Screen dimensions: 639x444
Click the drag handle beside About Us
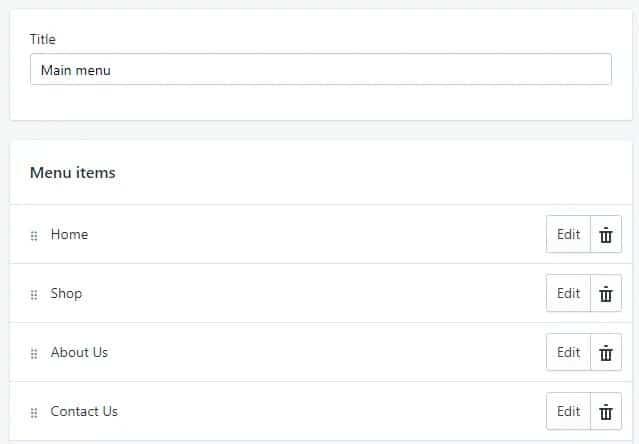pyautogui.click(x=34, y=354)
